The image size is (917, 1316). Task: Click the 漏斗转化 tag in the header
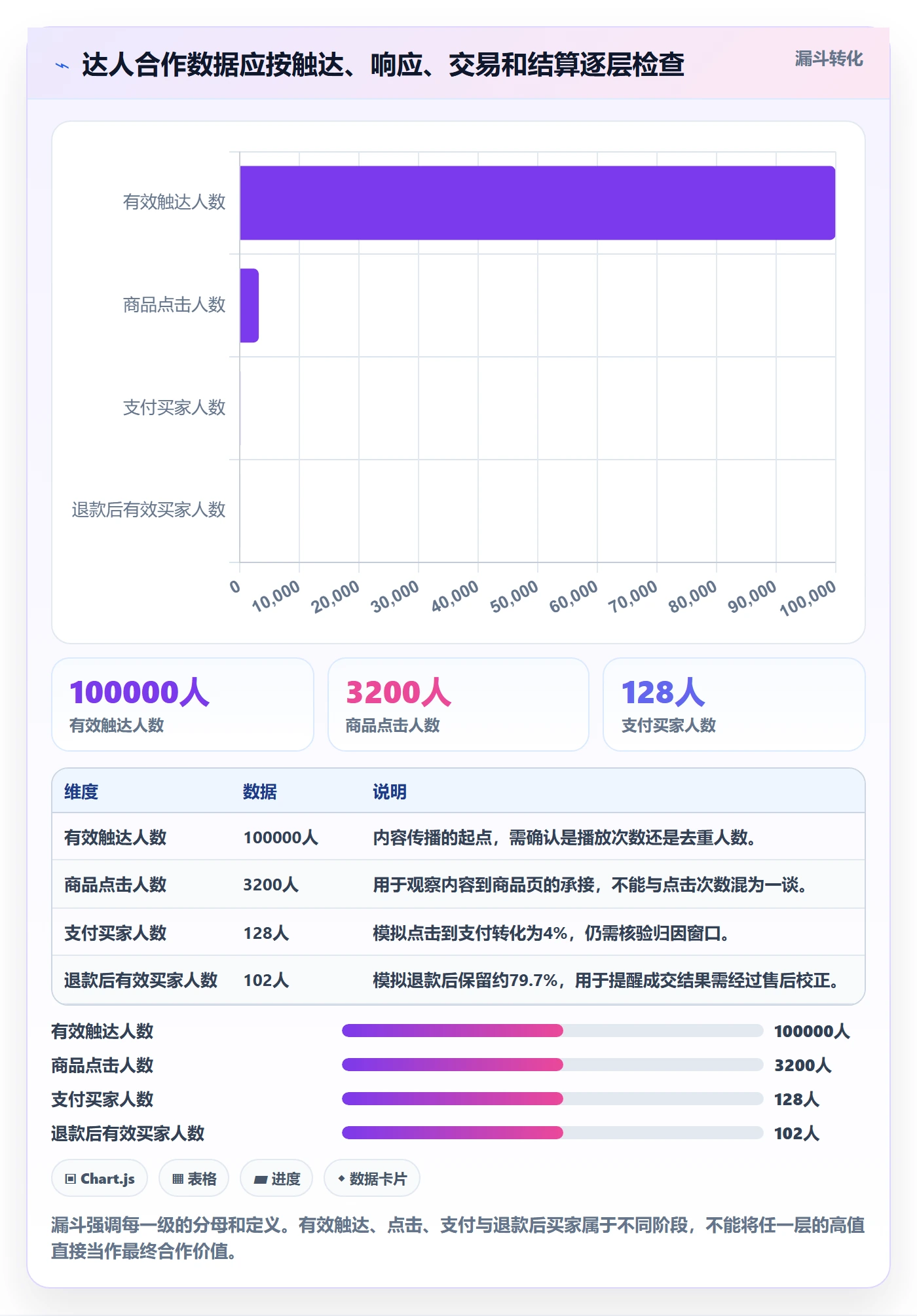pos(829,59)
